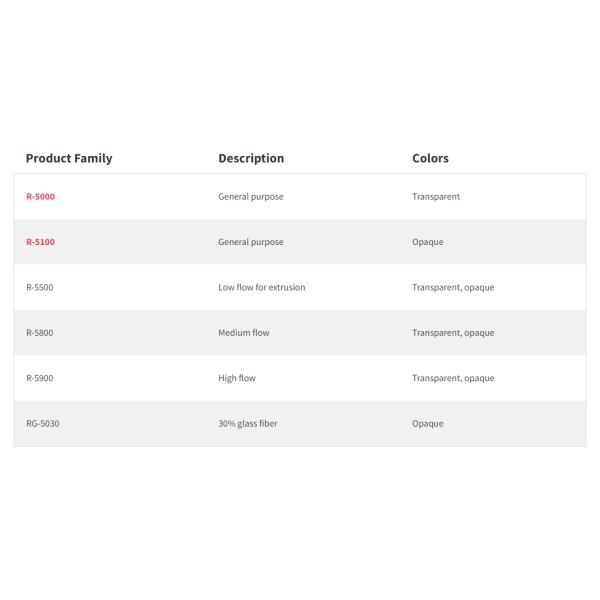Open the R-5100 product family link
The width and height of the screenshot is (600, 600).
[x=40, y=242]
